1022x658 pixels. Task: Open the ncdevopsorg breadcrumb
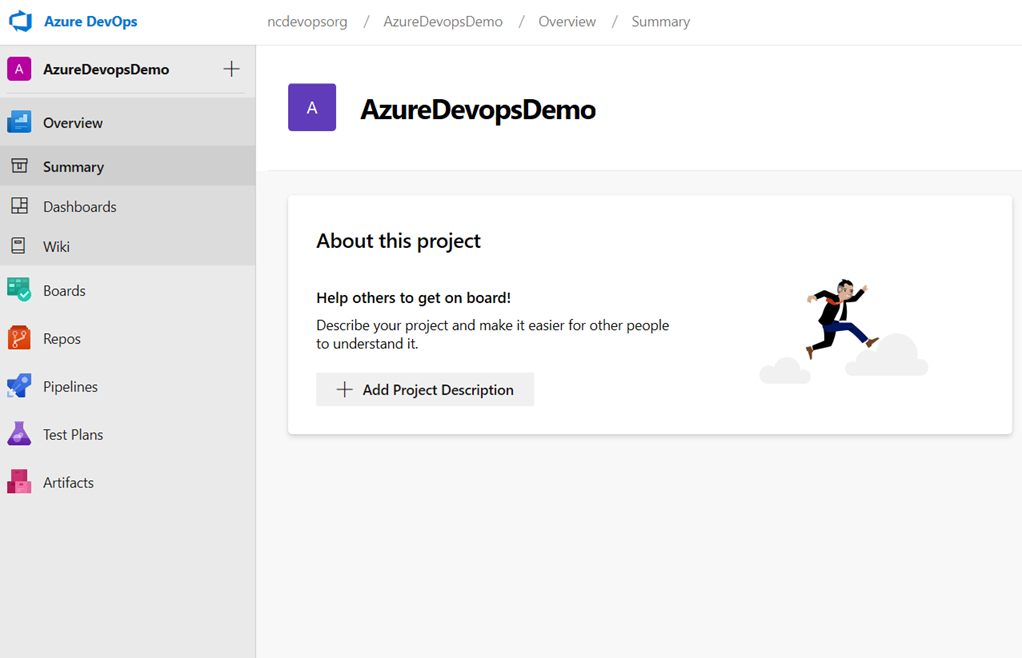coord(307,21)
